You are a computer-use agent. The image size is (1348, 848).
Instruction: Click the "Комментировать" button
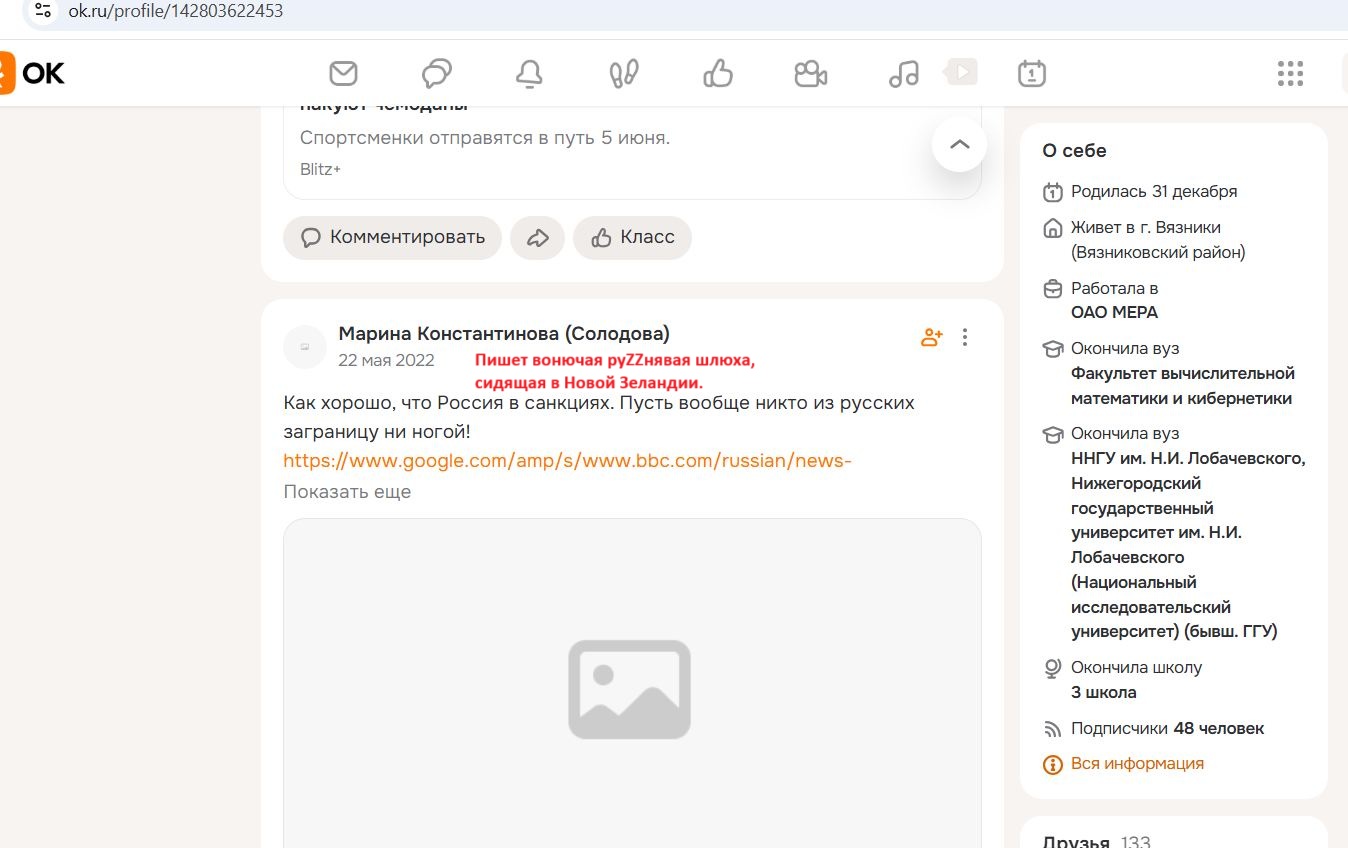coord(392,237)
